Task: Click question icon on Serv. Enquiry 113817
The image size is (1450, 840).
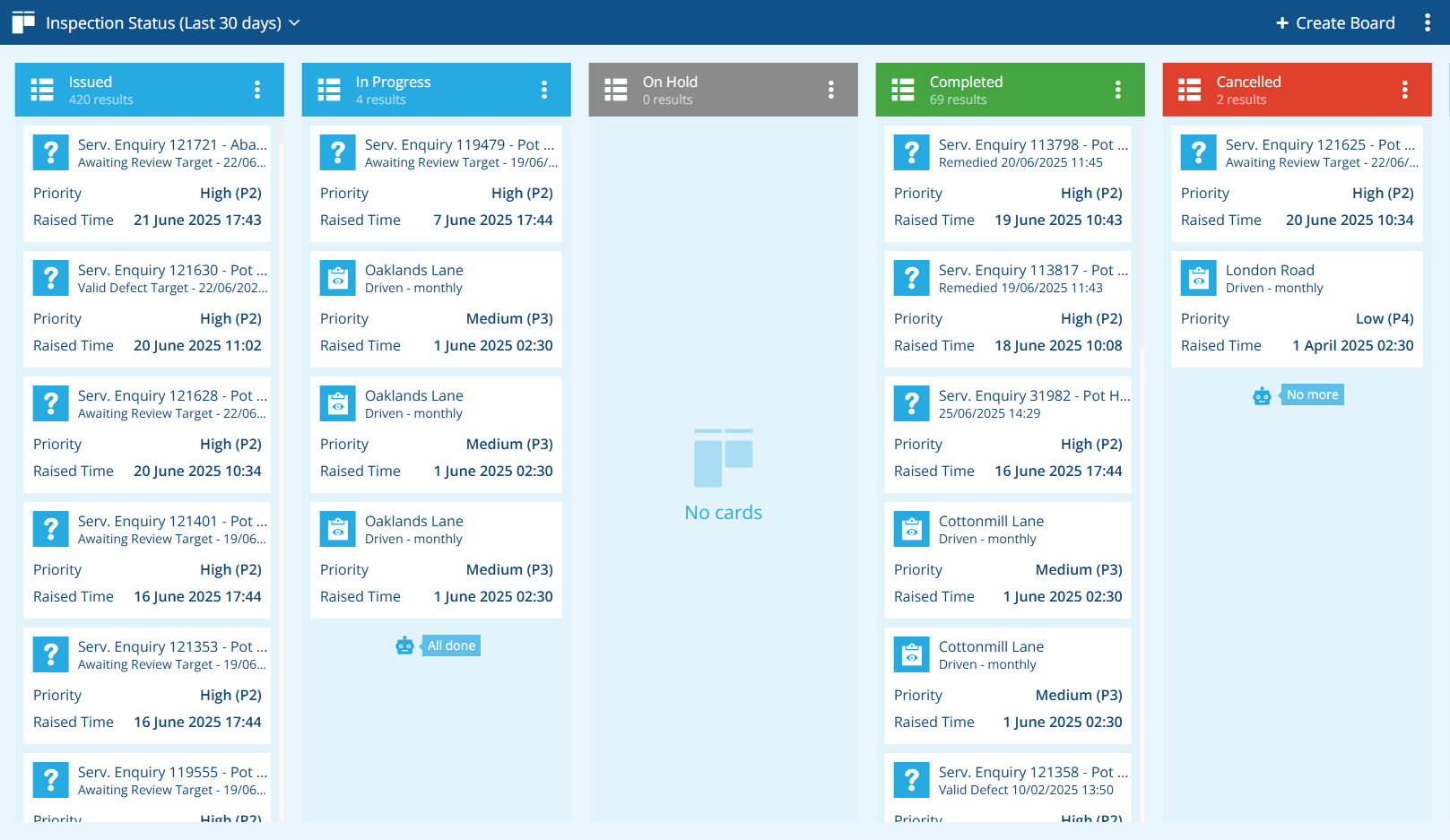Action: point(912,278)
